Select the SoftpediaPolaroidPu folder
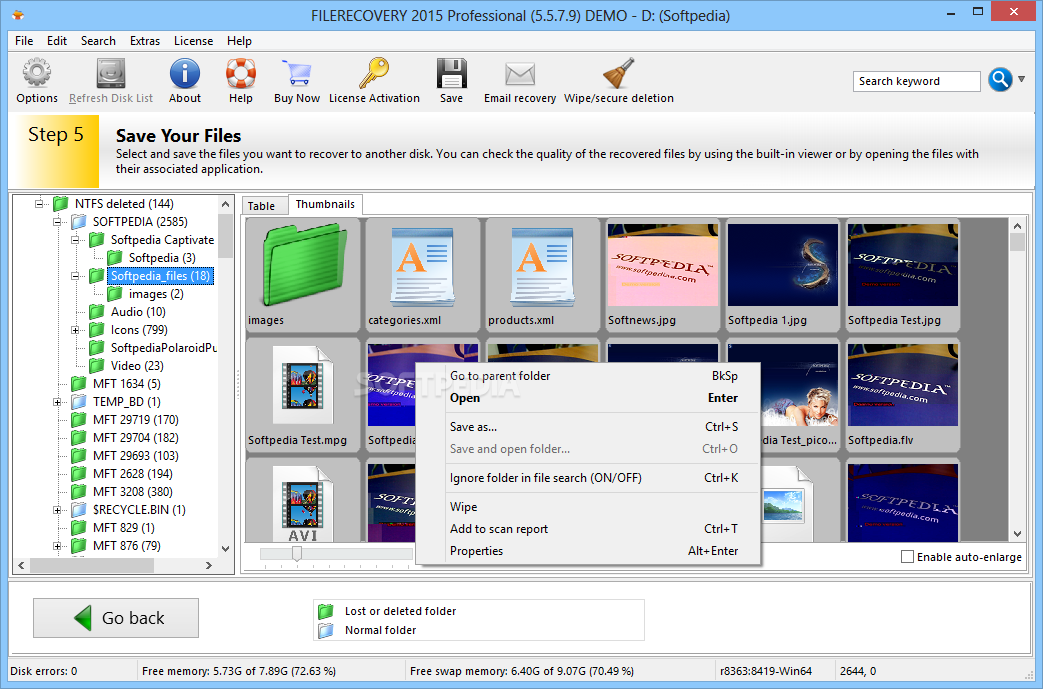 tap(163, 347)
